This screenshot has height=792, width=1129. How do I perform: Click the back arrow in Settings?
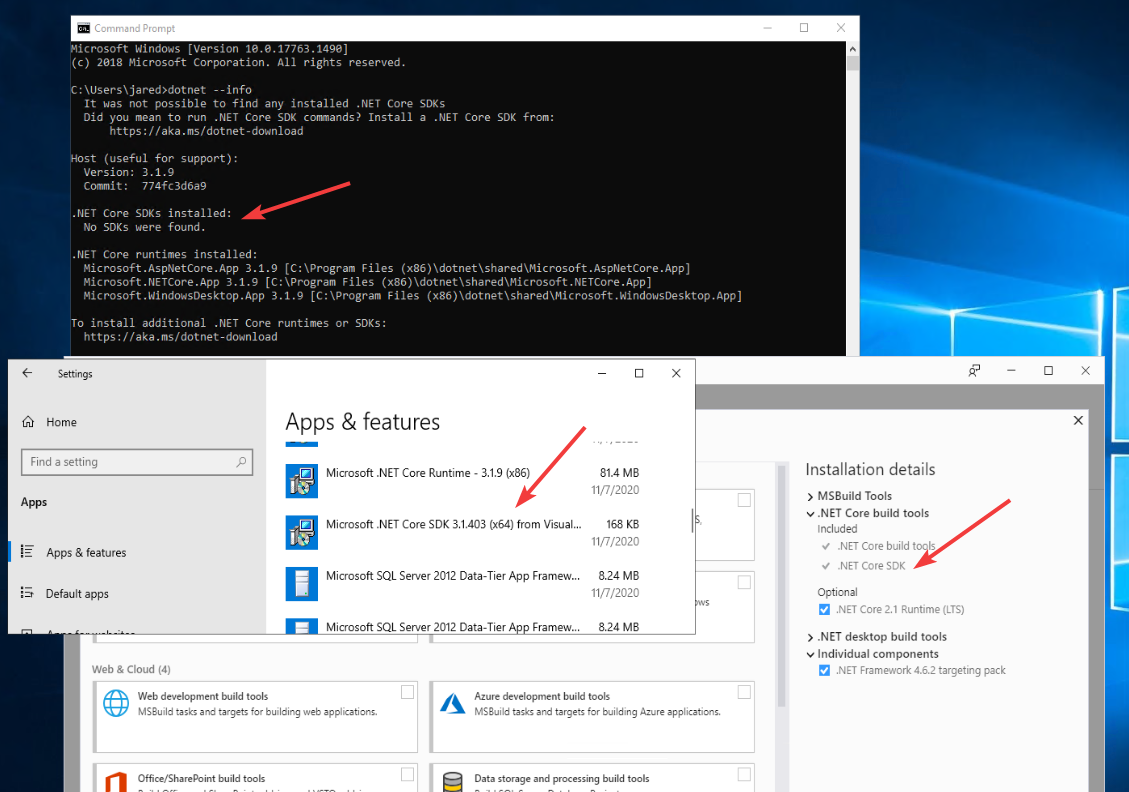27,373
